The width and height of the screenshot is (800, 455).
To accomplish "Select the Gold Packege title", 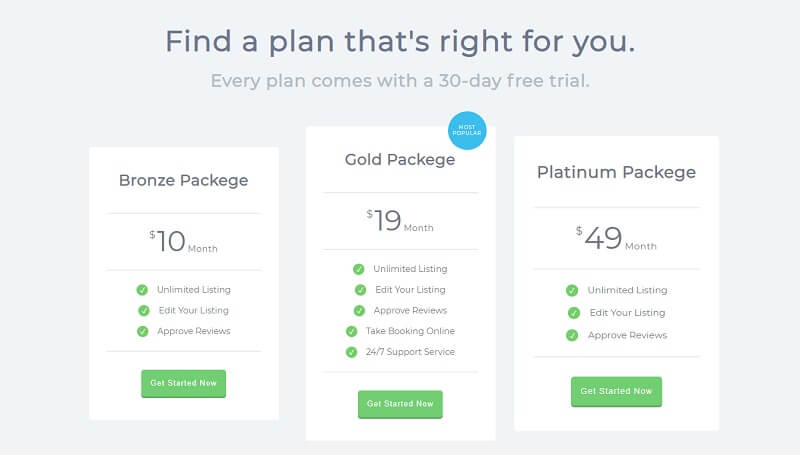I will coord(400,160).
